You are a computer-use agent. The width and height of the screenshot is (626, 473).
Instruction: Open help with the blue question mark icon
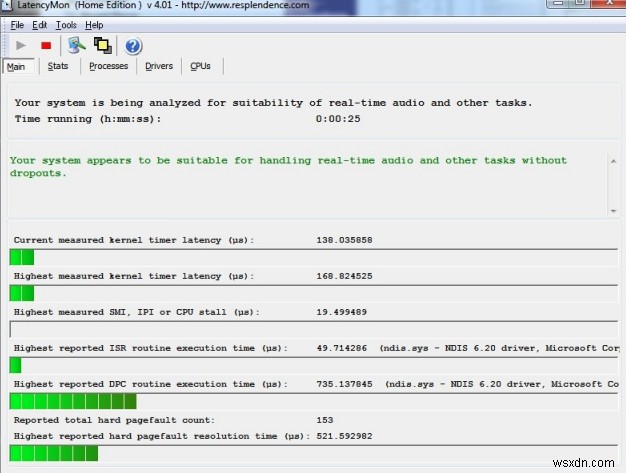pos(133,46)
